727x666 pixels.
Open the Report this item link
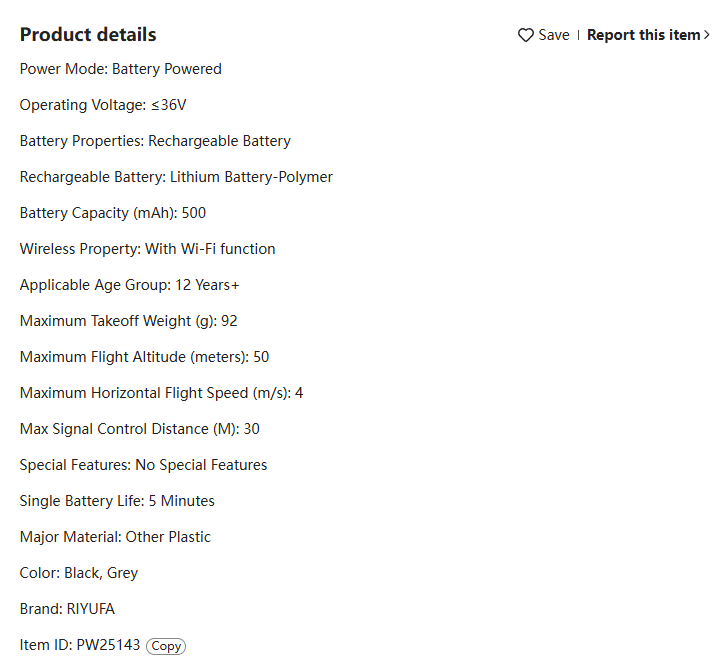tap(644, 35)
